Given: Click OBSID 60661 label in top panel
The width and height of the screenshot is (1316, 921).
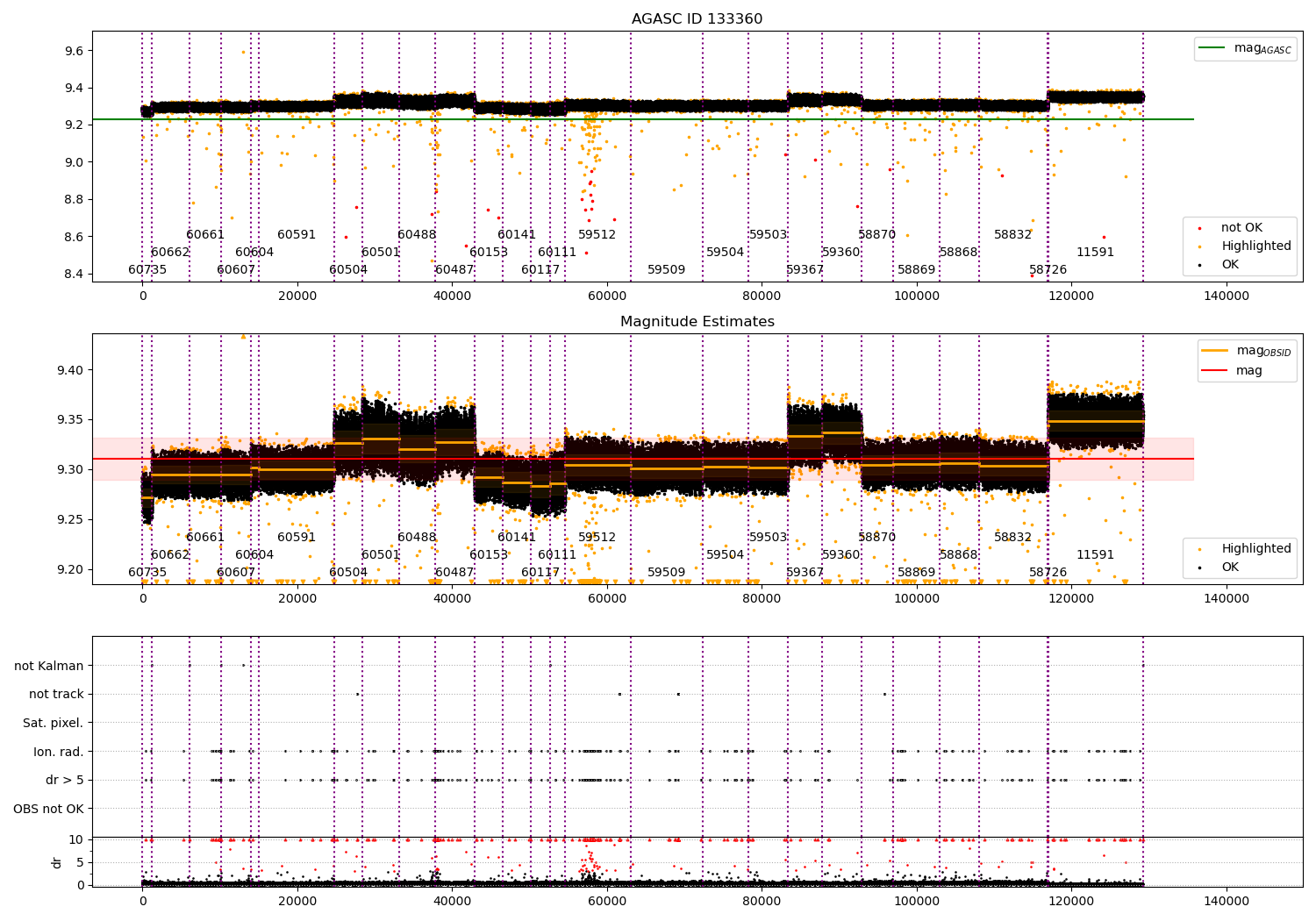Looking at the screenshot, I should (205, 234).
